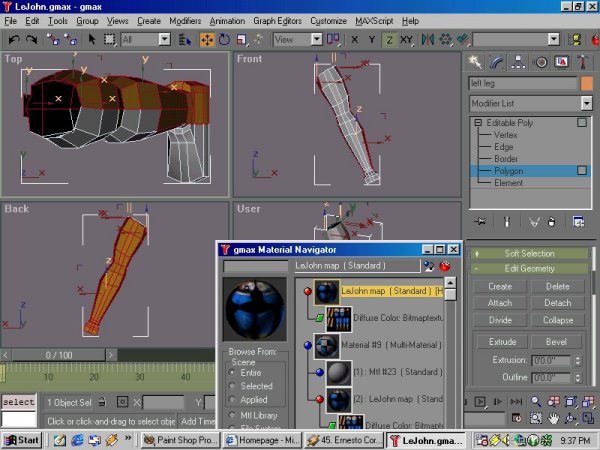
Task: Open the Modifier List dropdown
Action: (x=586, y=103)
